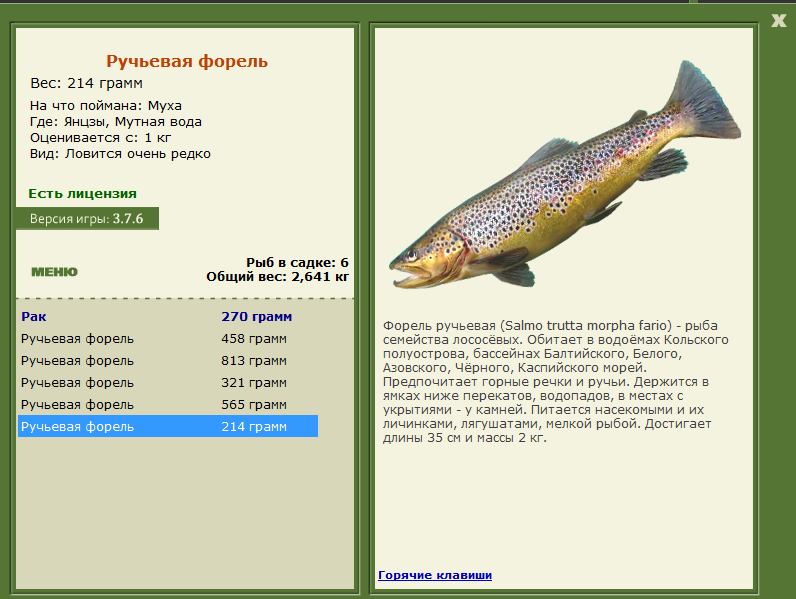
Task: Click Общий вес: 2,641 кг total
Action: click(x=277, y=277)
